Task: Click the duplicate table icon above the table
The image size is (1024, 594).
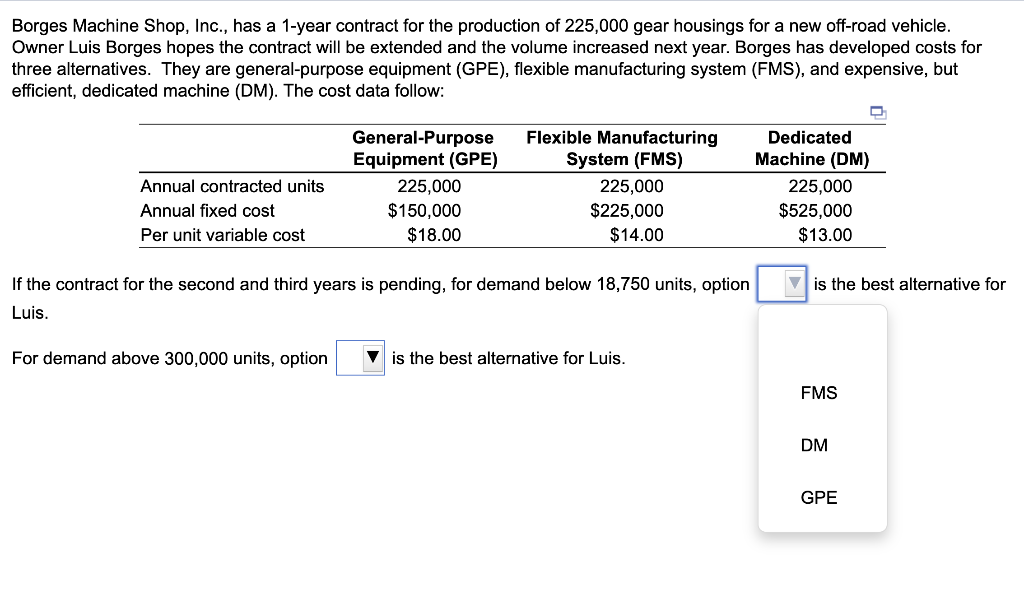Action: click(x=878, y=114)
